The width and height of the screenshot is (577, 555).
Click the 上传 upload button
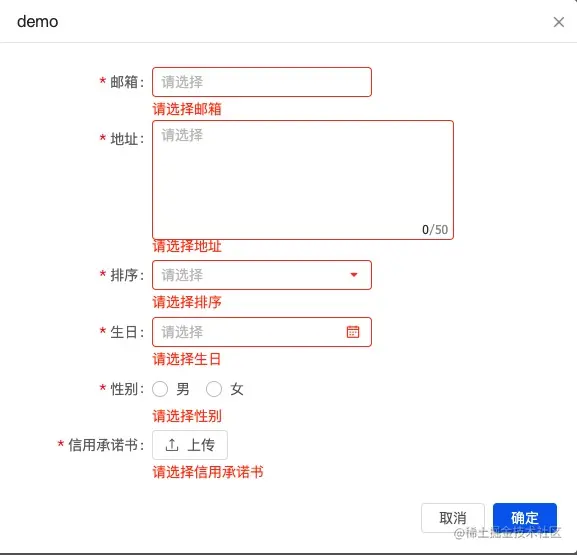click(190, 445)
